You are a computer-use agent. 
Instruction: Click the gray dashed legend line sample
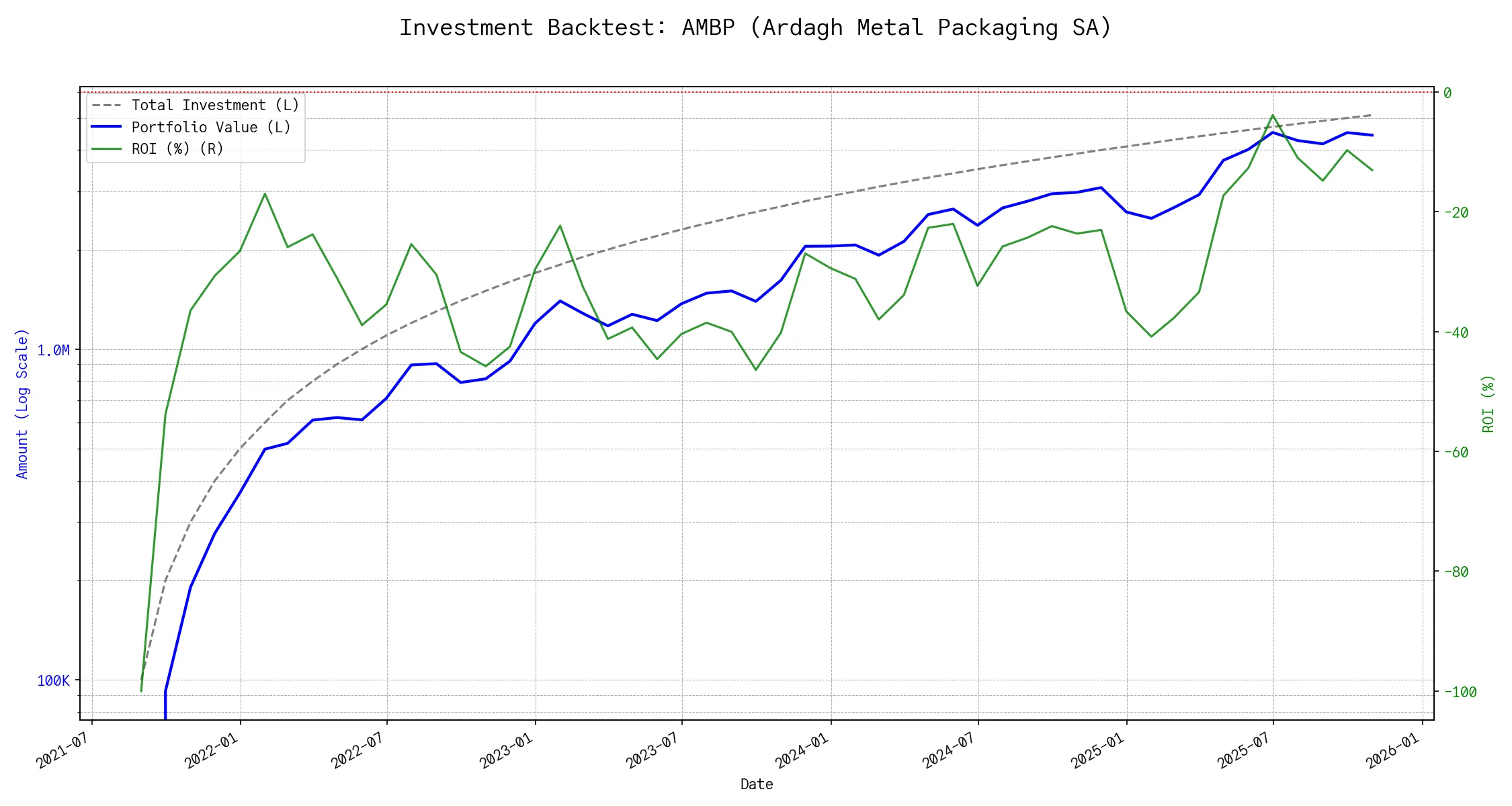tap(107, 105)
